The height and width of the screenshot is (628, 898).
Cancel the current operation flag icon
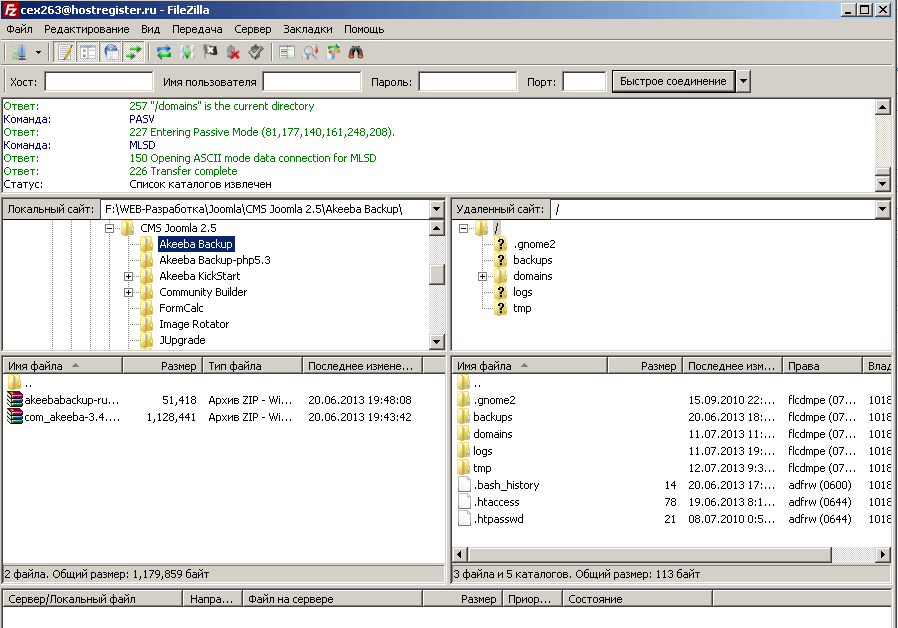(210, 52)
